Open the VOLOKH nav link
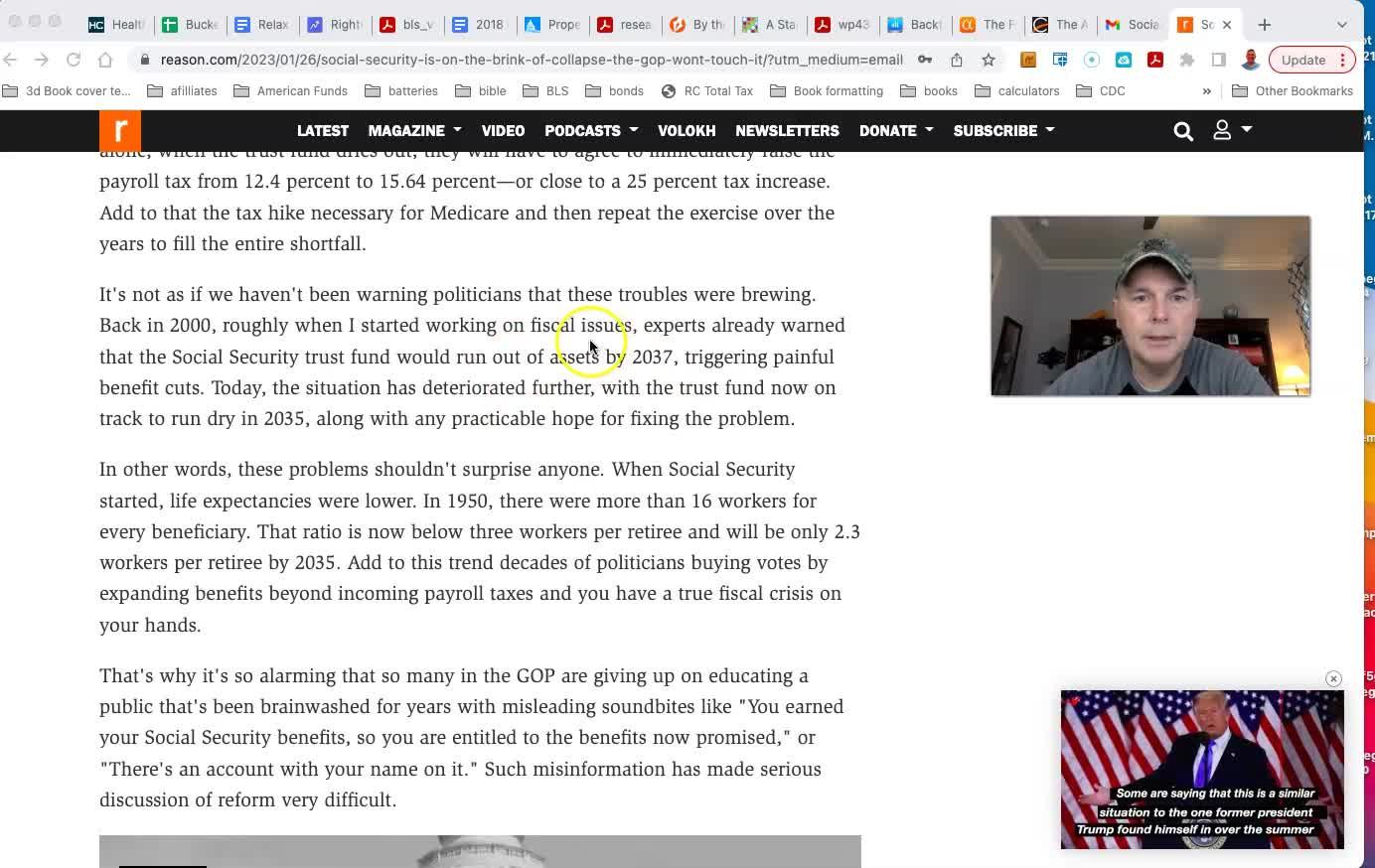 (x=687, y=131)
